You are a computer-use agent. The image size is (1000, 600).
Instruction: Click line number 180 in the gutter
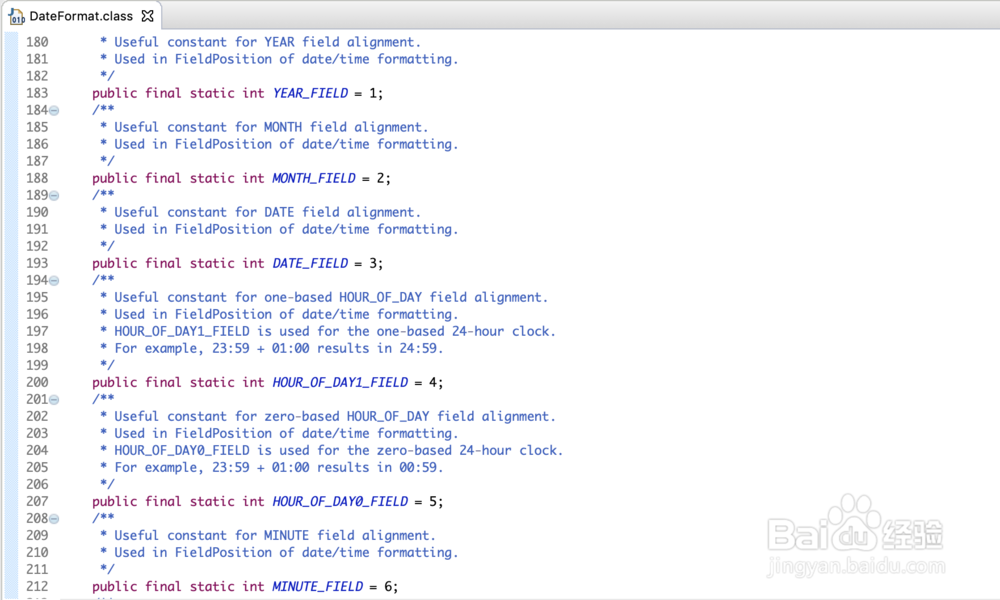37,42
